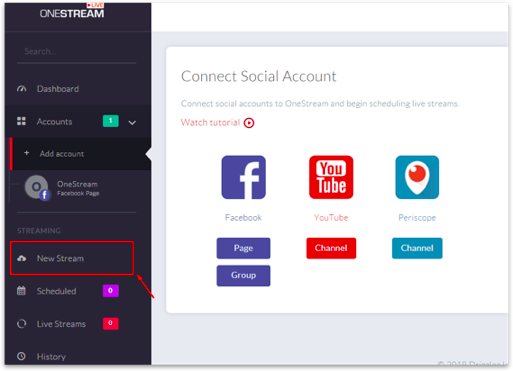This screenshot has width=513, height=371.
Task: Click the Facebook label text
Action: [243, 218]
